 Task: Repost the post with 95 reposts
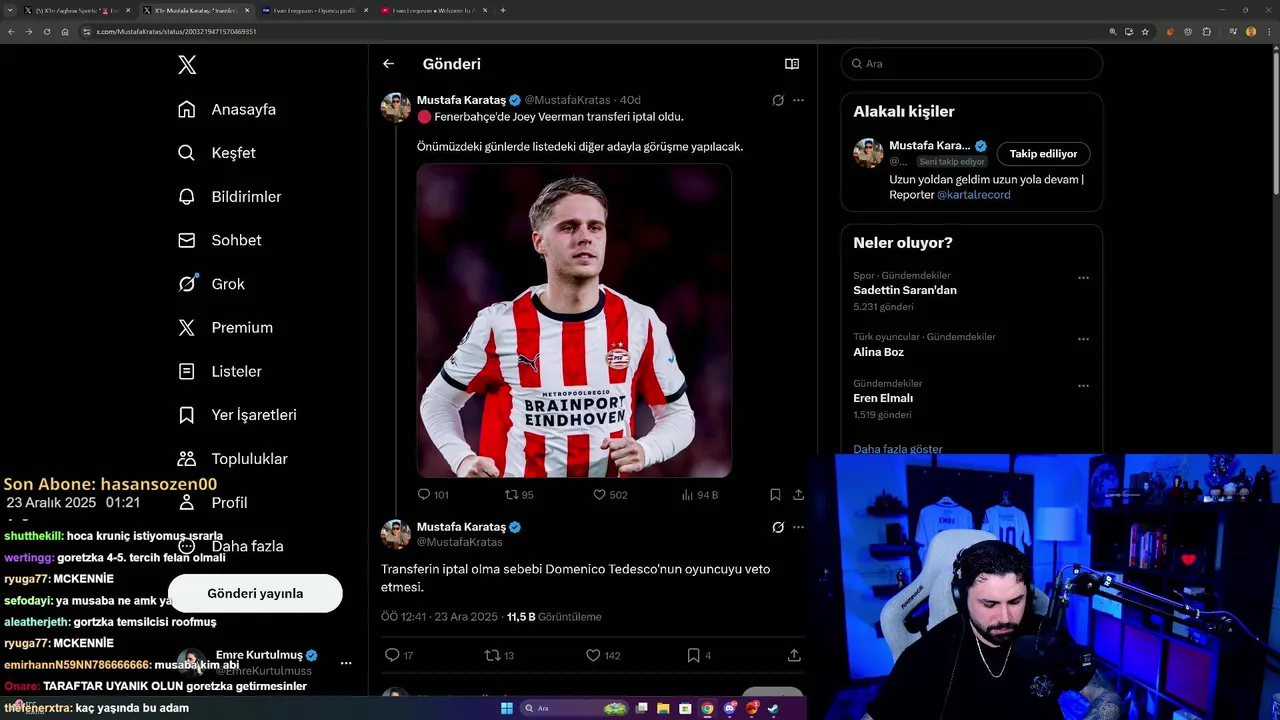(519, 495)
